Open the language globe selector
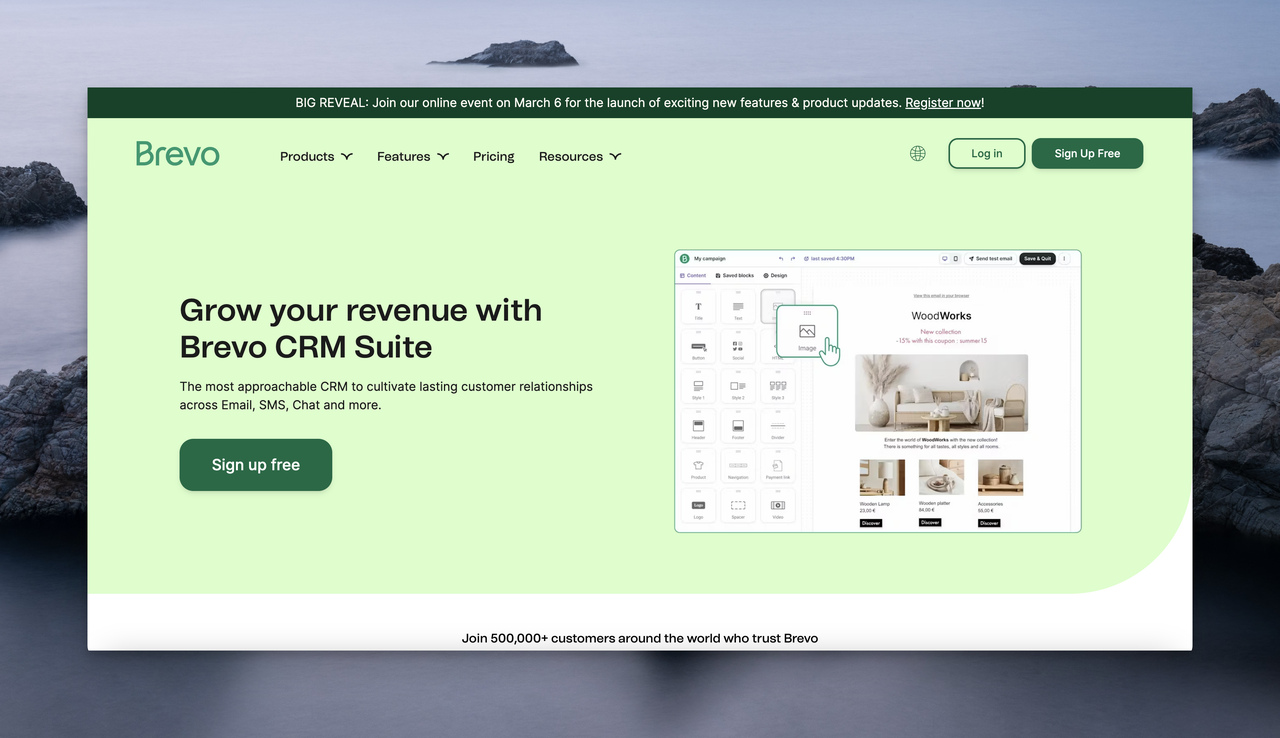Screen dimensions: 1280x738 click(917, 153)
